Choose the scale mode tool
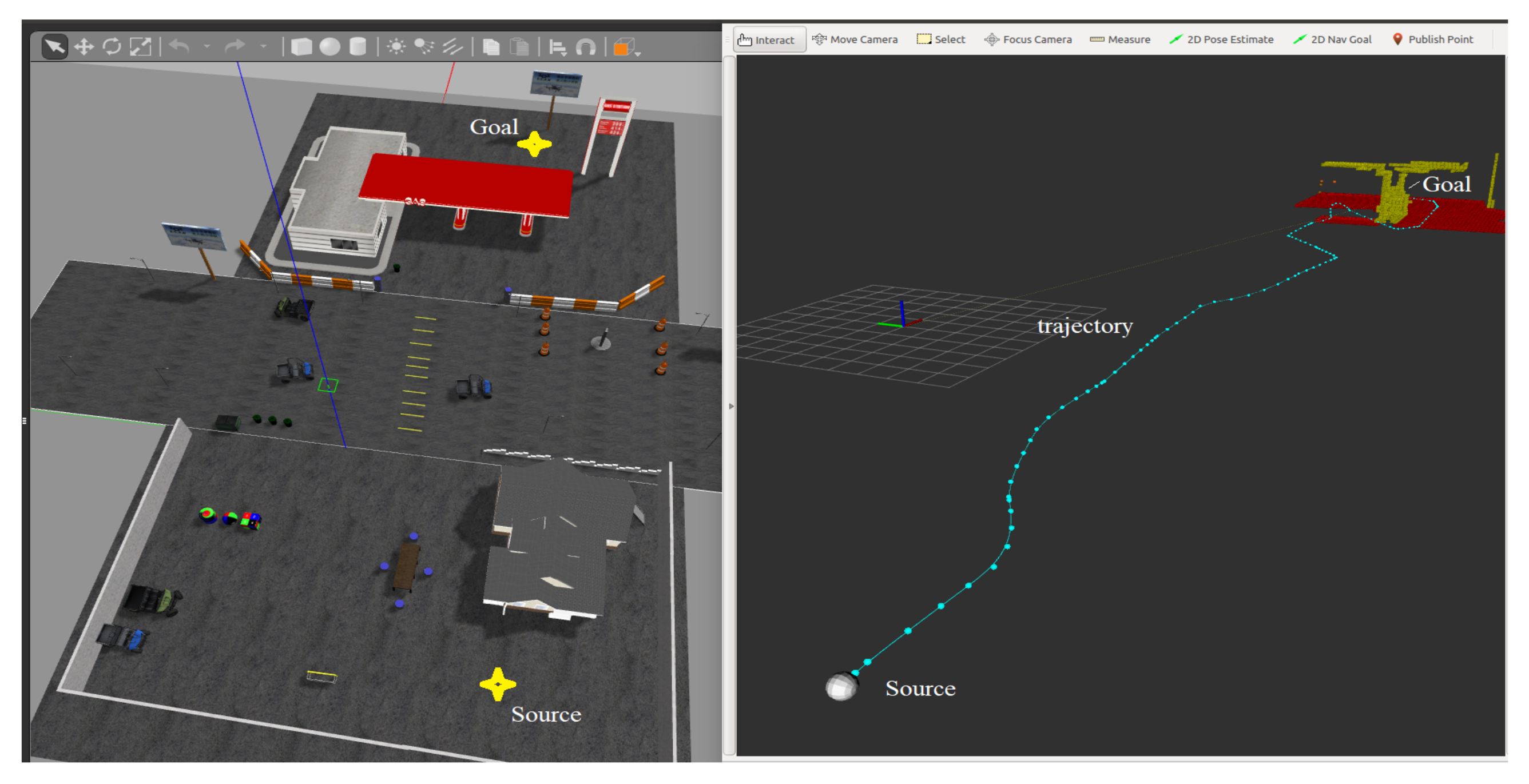 click(x=141, y=47)
